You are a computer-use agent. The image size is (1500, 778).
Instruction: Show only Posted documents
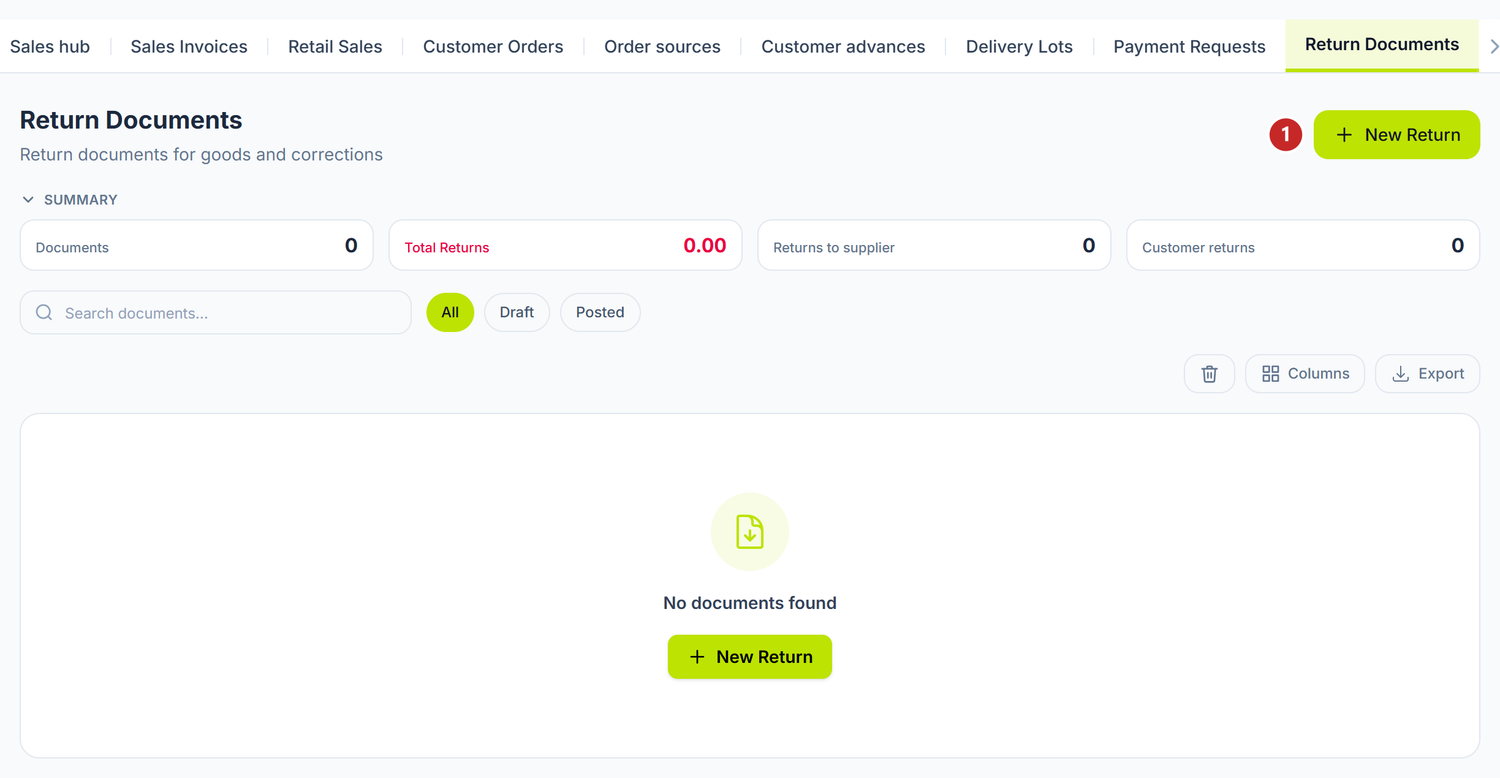pos(600,312)
